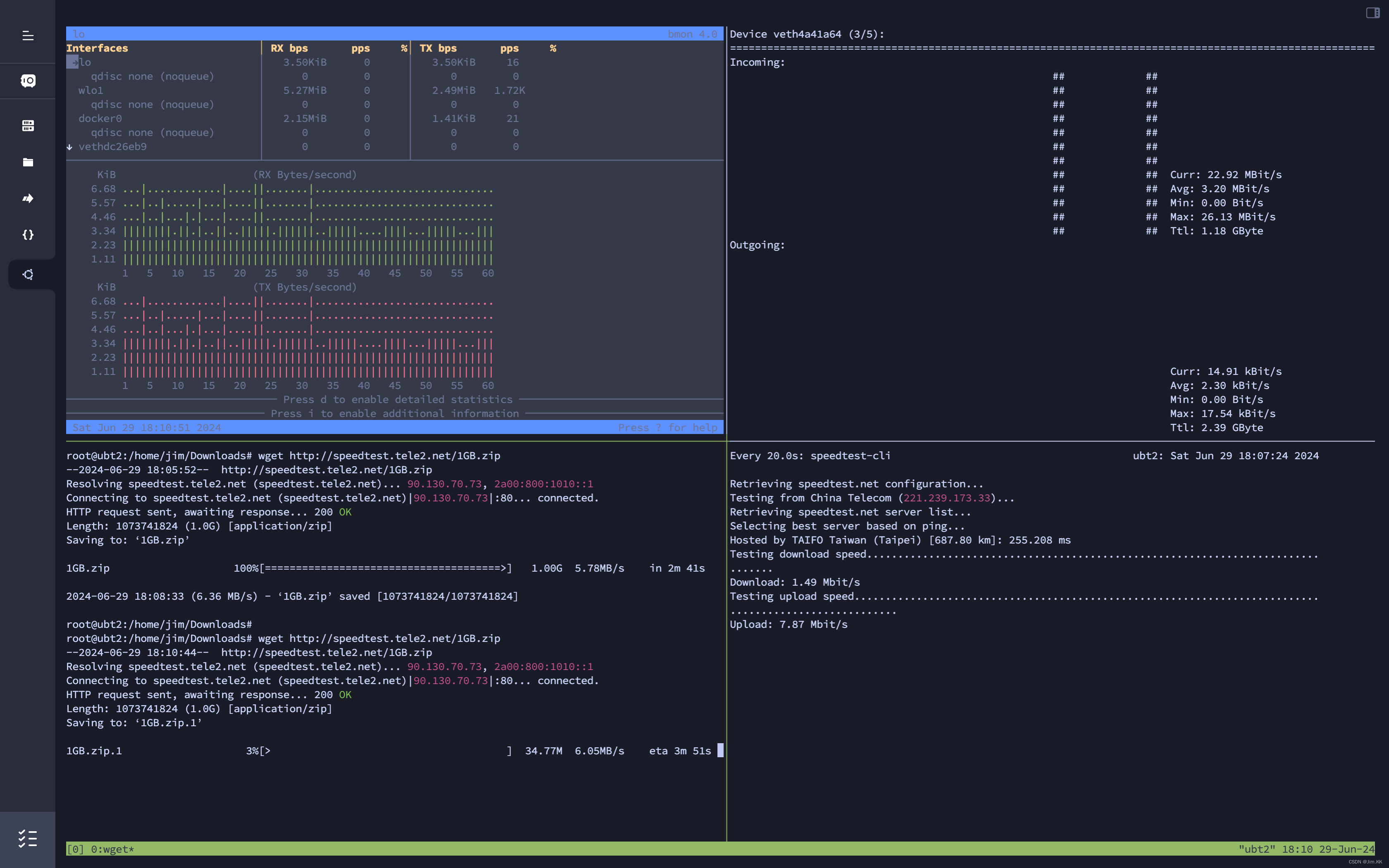Open the Hosts server icon
Viewport: 1389px width, 868px height.
coord(28,126)
